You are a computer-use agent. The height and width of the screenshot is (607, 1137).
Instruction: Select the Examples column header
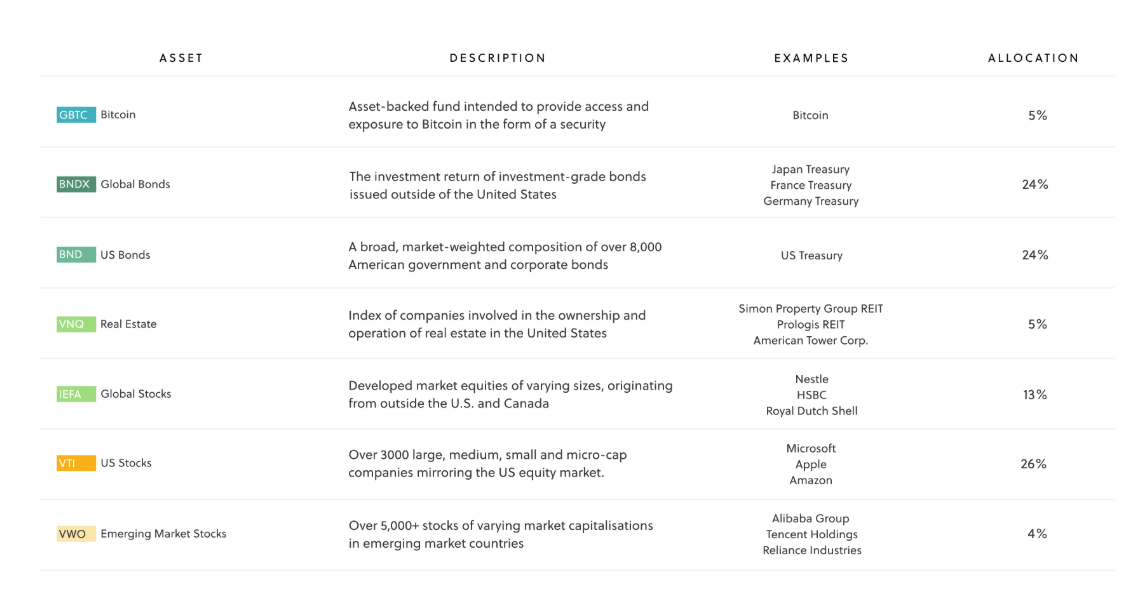[x=811, y=58]
